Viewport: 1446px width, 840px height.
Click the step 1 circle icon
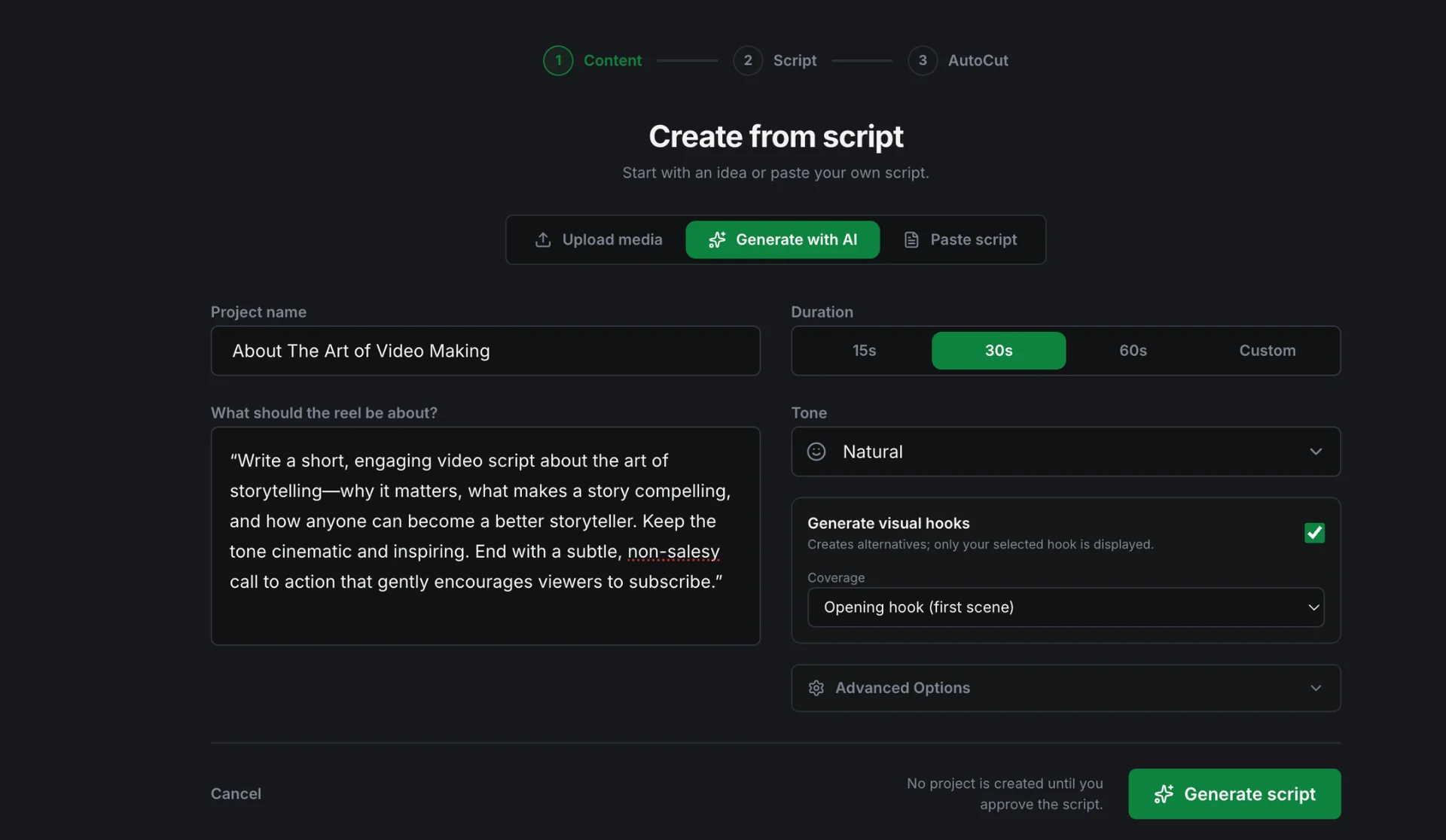click(x=558, y=60)
